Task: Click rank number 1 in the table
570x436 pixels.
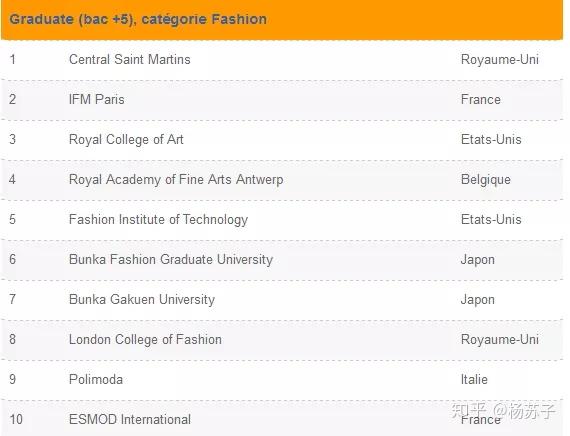Action: point(13,59)
